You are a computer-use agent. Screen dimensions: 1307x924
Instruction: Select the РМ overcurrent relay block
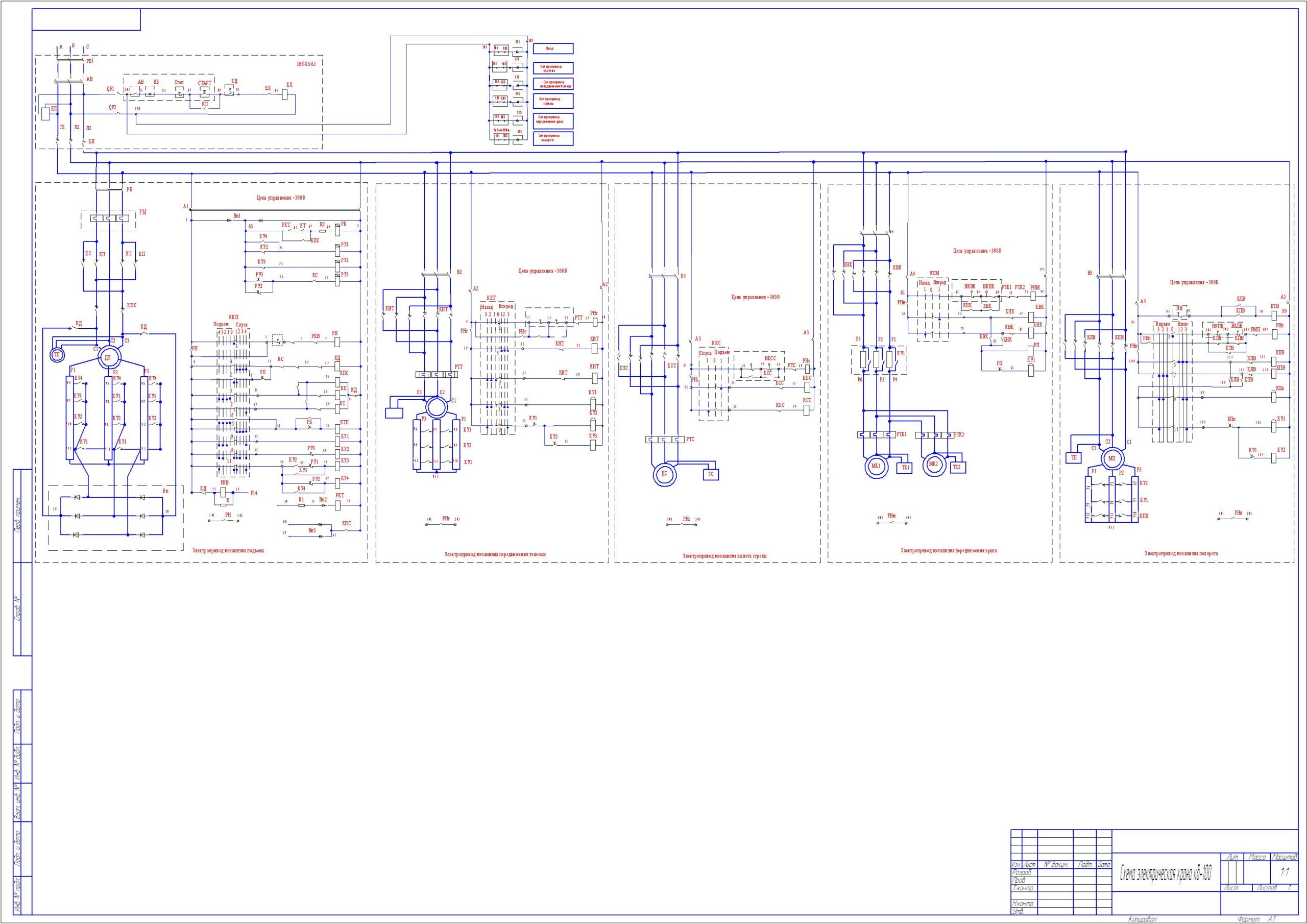pyautogui.click(x=108, y=218)
